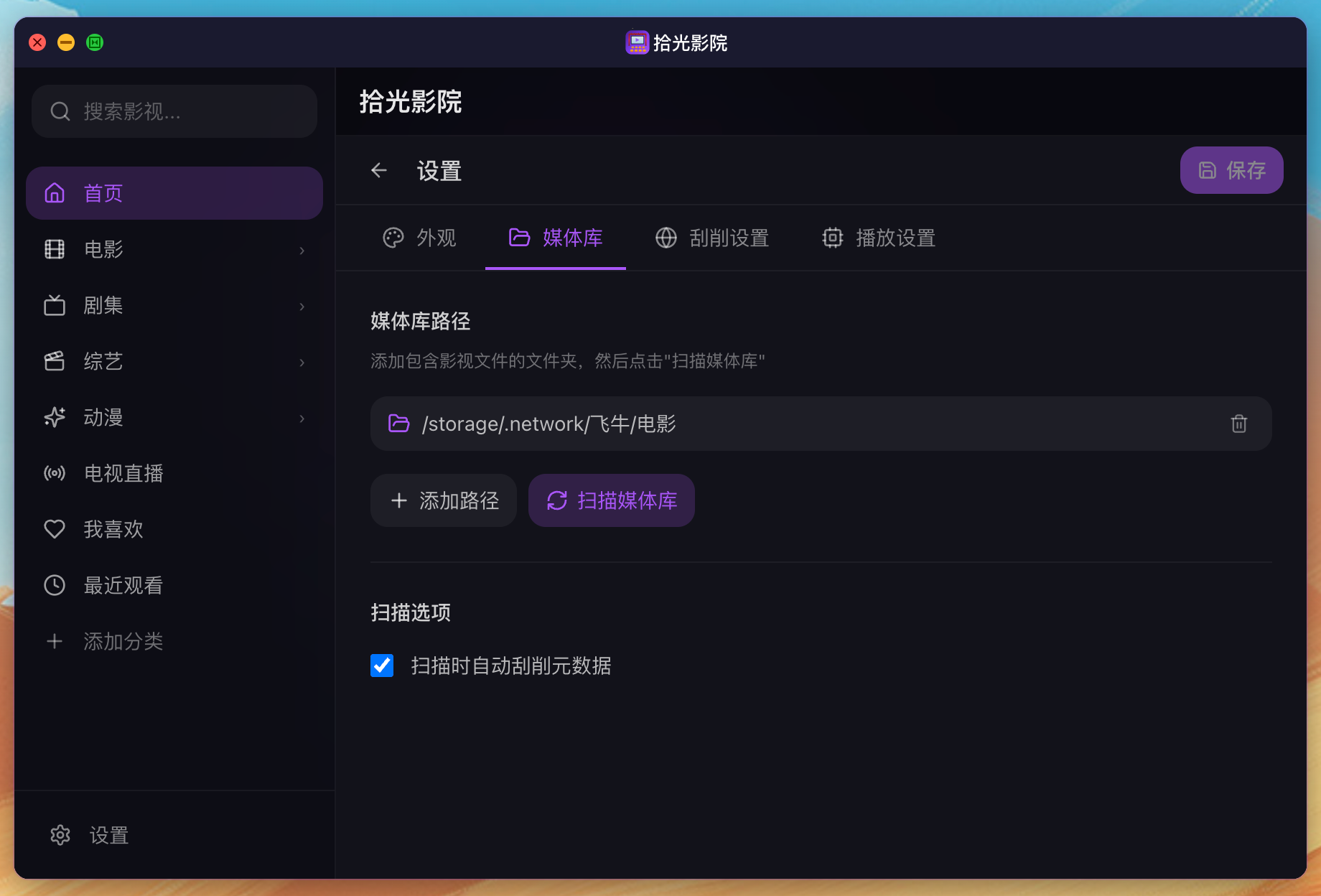Click the 添加路径 button

[444, 500]
